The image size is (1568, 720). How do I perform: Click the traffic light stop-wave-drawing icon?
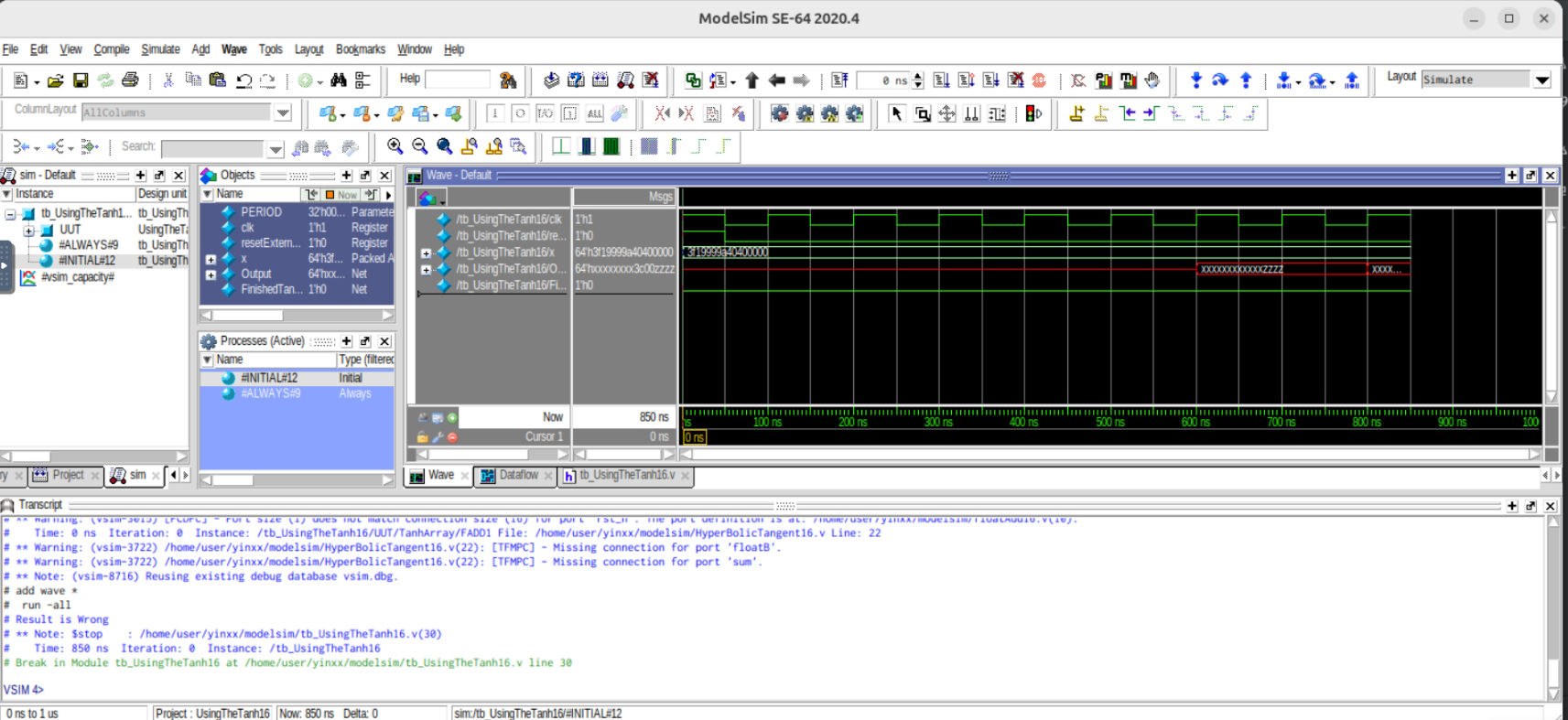pos(1034,113)
